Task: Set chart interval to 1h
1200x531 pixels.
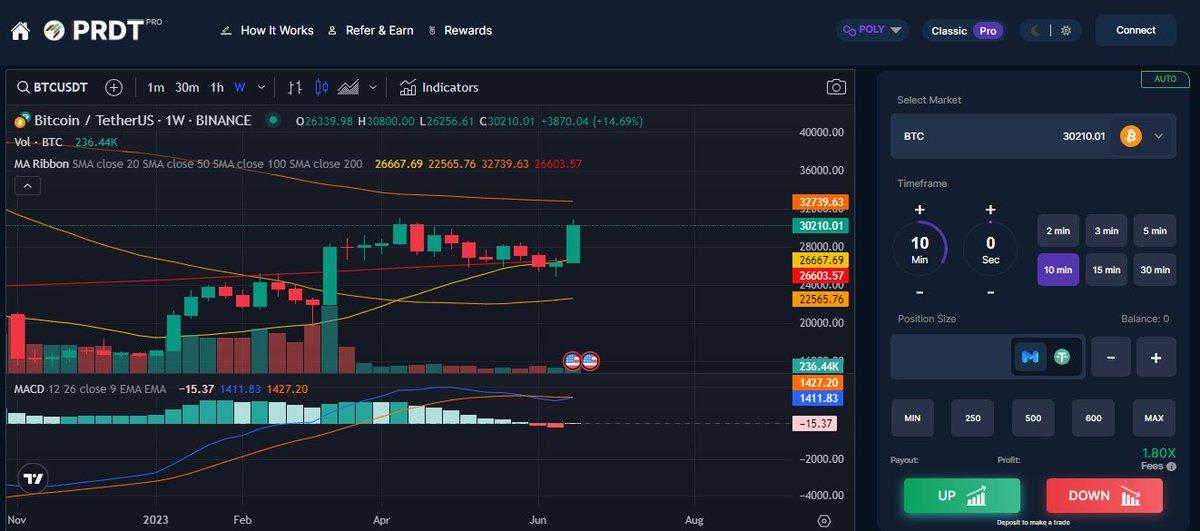Action: [x=216, y=87]
